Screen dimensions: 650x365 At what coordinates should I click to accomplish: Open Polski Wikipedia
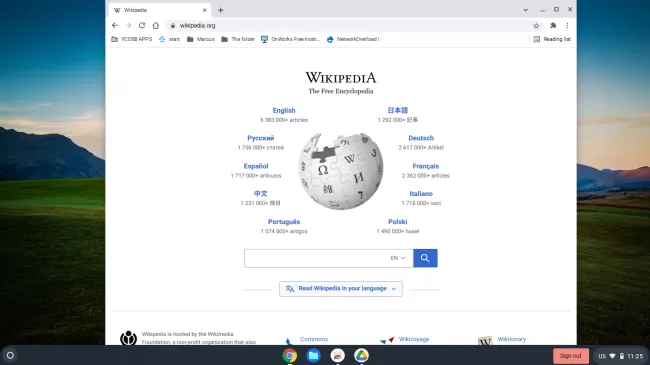point(398,222)
